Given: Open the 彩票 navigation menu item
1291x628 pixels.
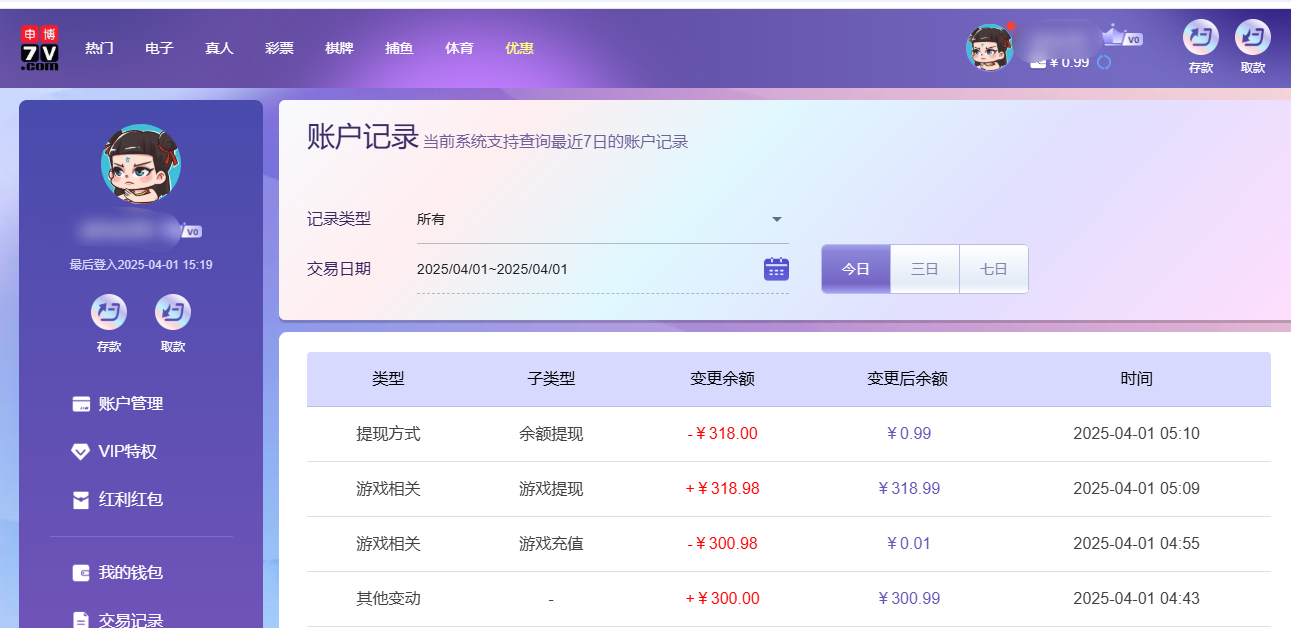Looking at the screenshot, I should click(279, 47).
